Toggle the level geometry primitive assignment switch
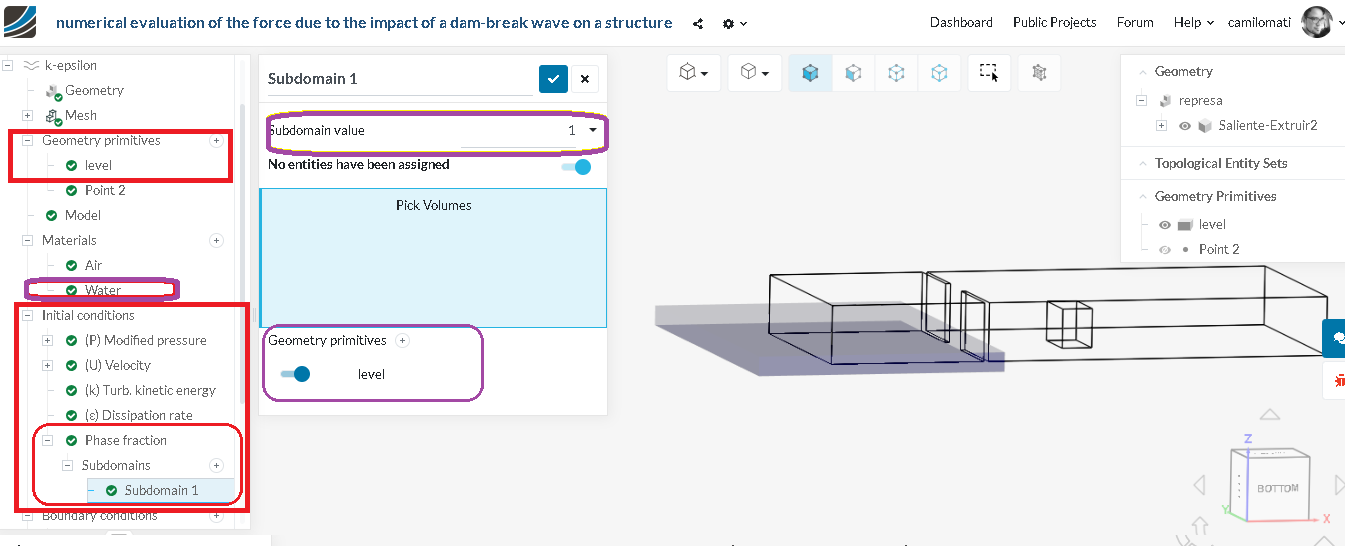The height and width of the screenshot is (546, 1345). coord(295,374)
